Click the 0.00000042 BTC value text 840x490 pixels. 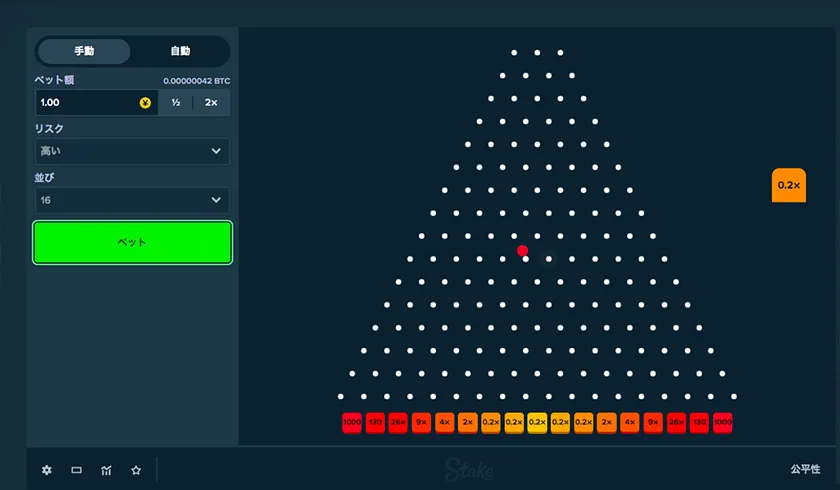pyautogui.click(x=197, y=81)
